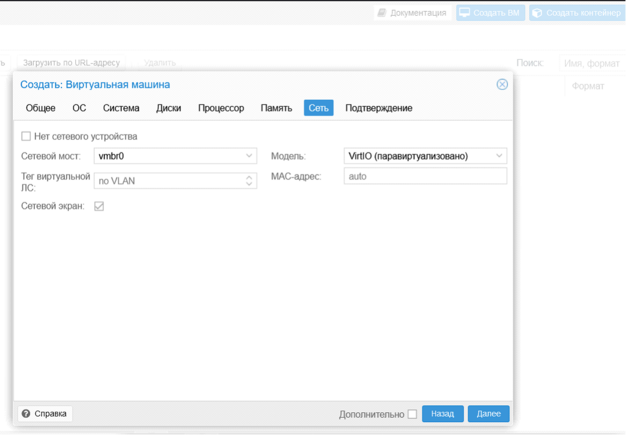Enable the Нет сетевого устройства checkbox

coord(26,136)
